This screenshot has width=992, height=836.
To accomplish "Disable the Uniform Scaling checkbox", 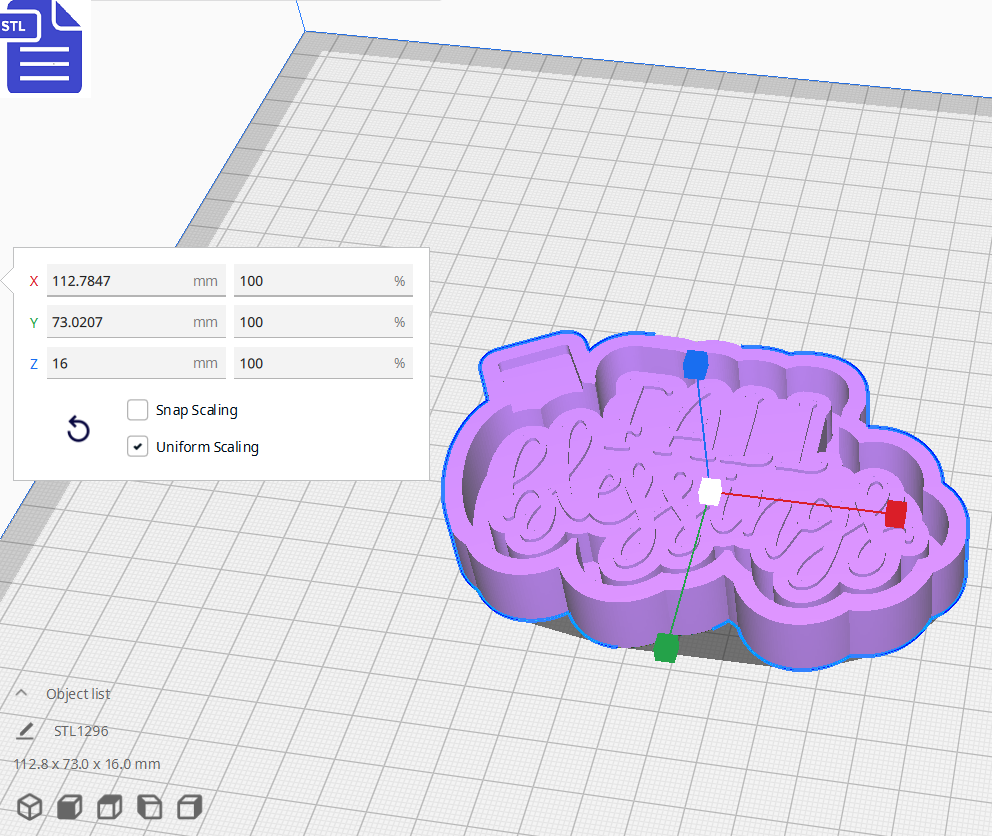I will pyautogui.click(x=138, y=447).
